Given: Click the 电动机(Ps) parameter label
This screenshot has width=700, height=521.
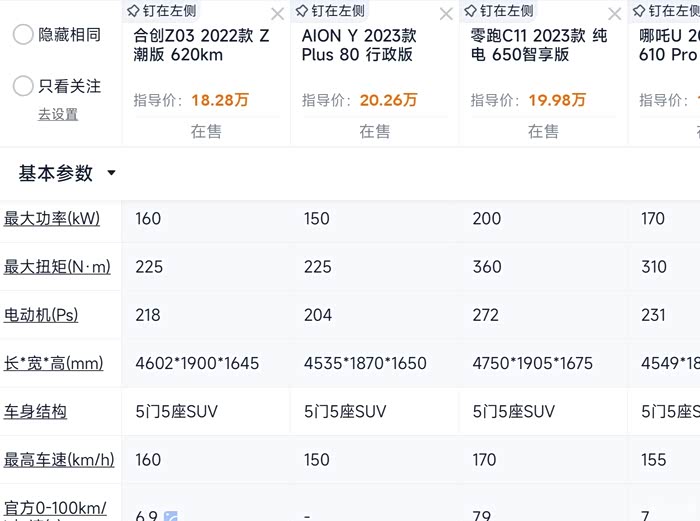Looking at the screenshot, I should tap(41, 315).
